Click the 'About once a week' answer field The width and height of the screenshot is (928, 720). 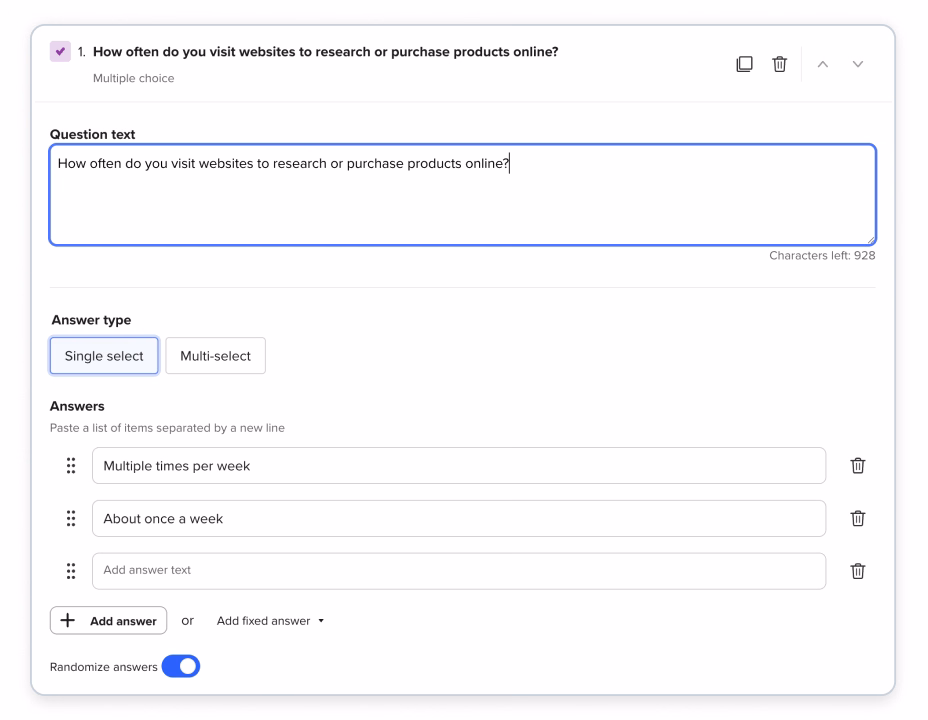coord(459,518)
